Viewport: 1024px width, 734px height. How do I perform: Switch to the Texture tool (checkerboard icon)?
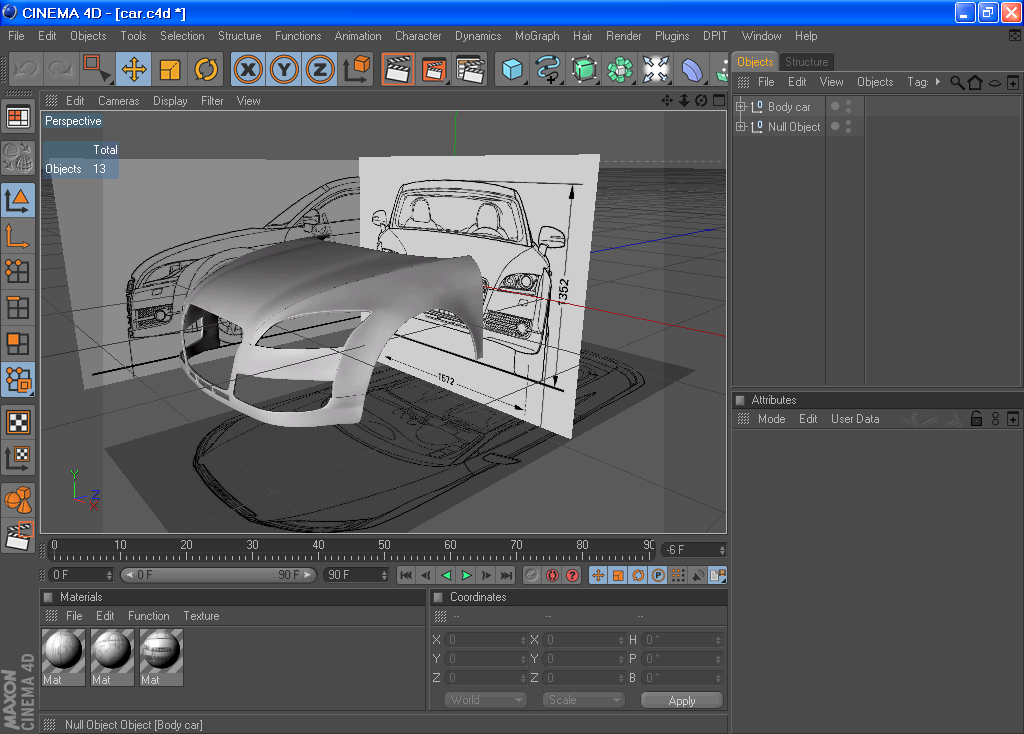tap(18, 423)
